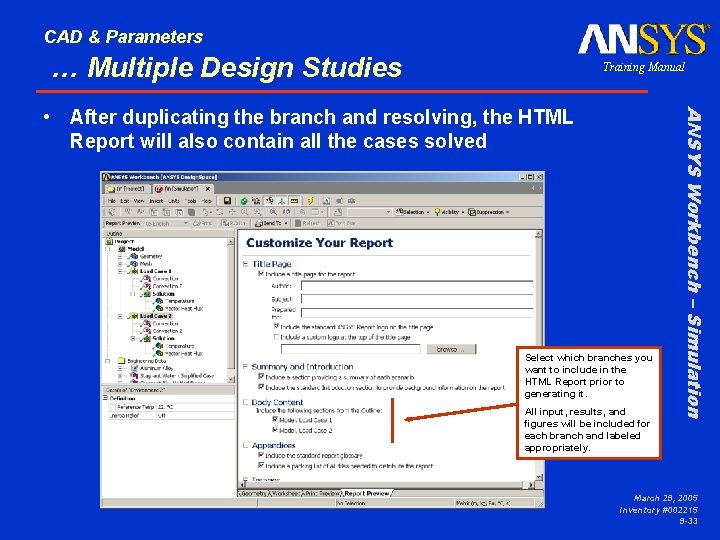
Task: Click the Temperature result icon under Load Case 1
Action: tap(159, 301)
